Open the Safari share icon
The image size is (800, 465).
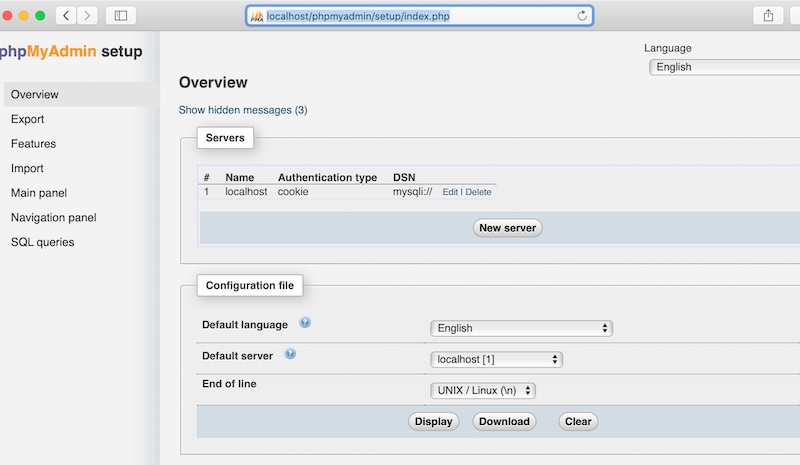768,16
